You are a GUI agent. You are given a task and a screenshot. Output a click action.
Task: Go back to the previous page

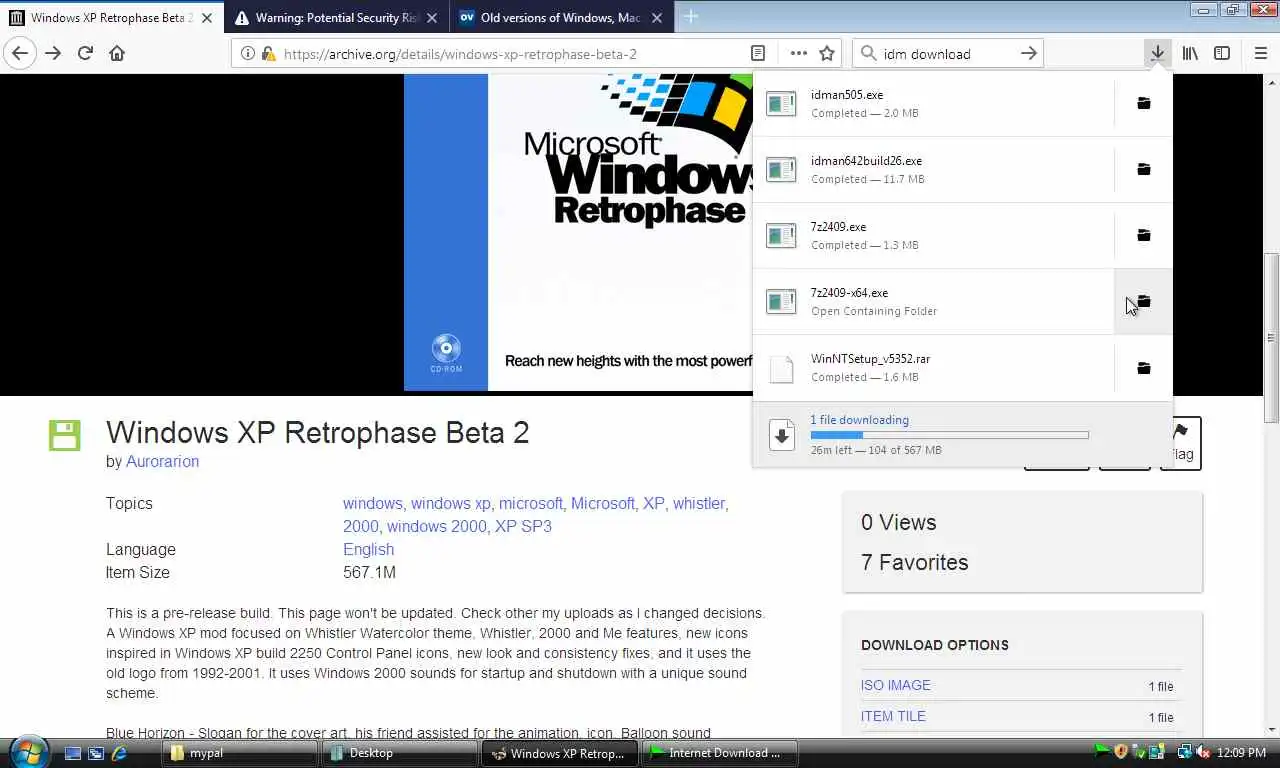coord(20,54)
